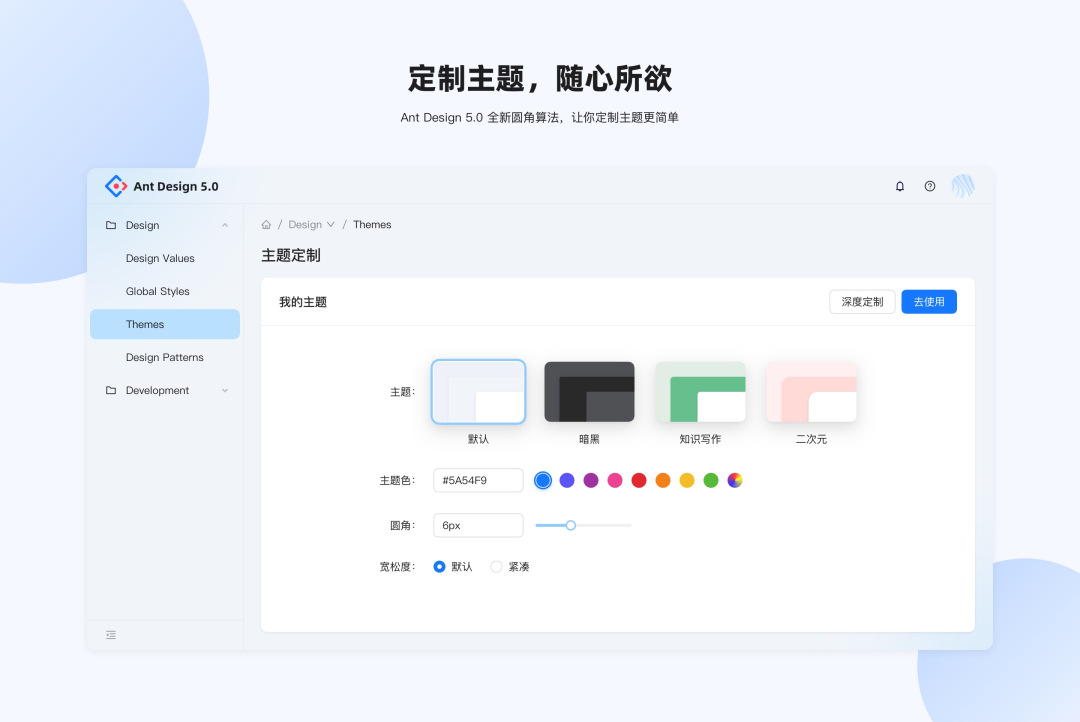
Task: Pick the green color swatch
Action: click(711, 480)
